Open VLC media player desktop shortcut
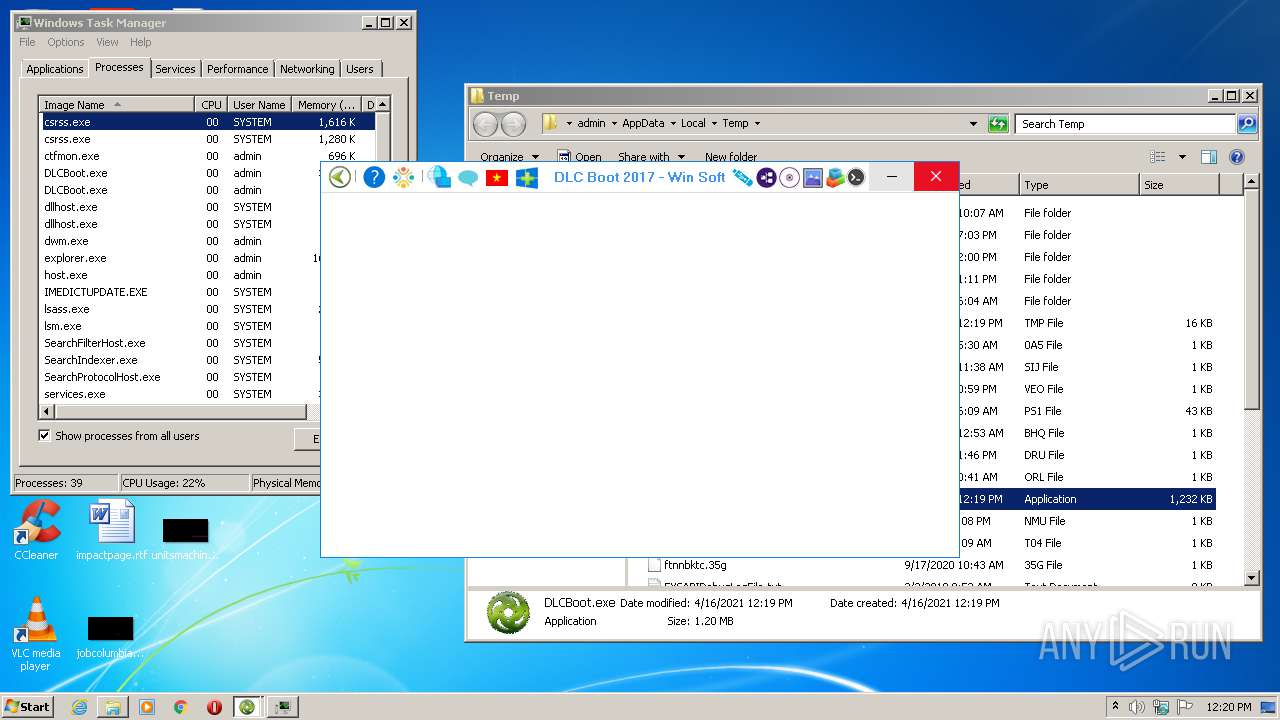 pyautogui.click(x=36, y=634)
